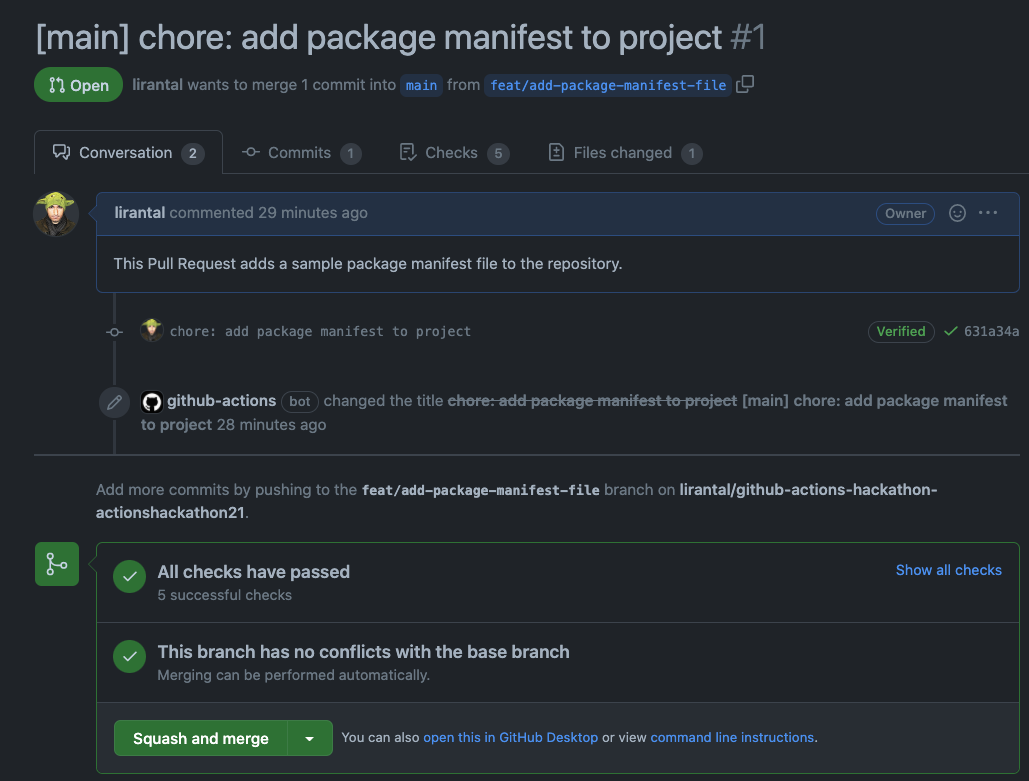Image resolution: width=1029 pixels, height=781 pixels.
Task: Expand Show all checks
Action: [948, 570]
